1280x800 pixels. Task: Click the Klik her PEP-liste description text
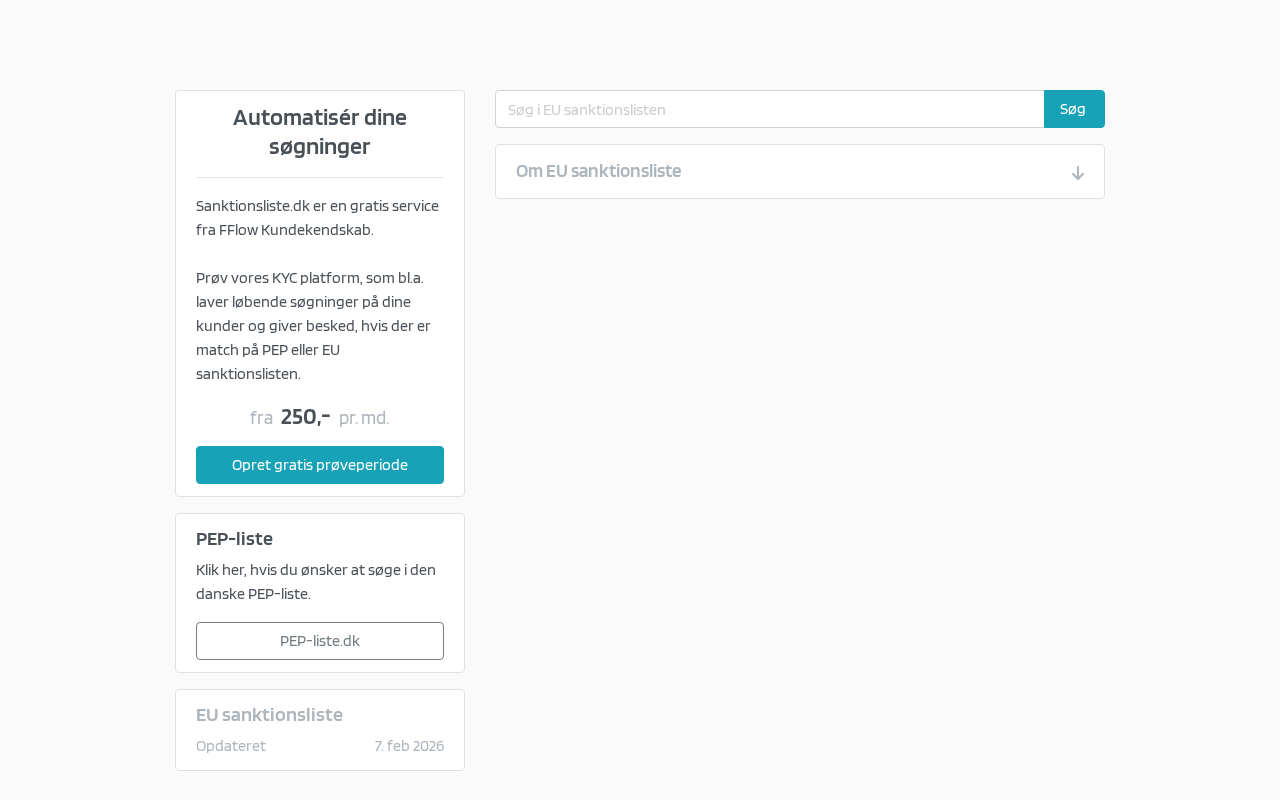coord(316,570)
